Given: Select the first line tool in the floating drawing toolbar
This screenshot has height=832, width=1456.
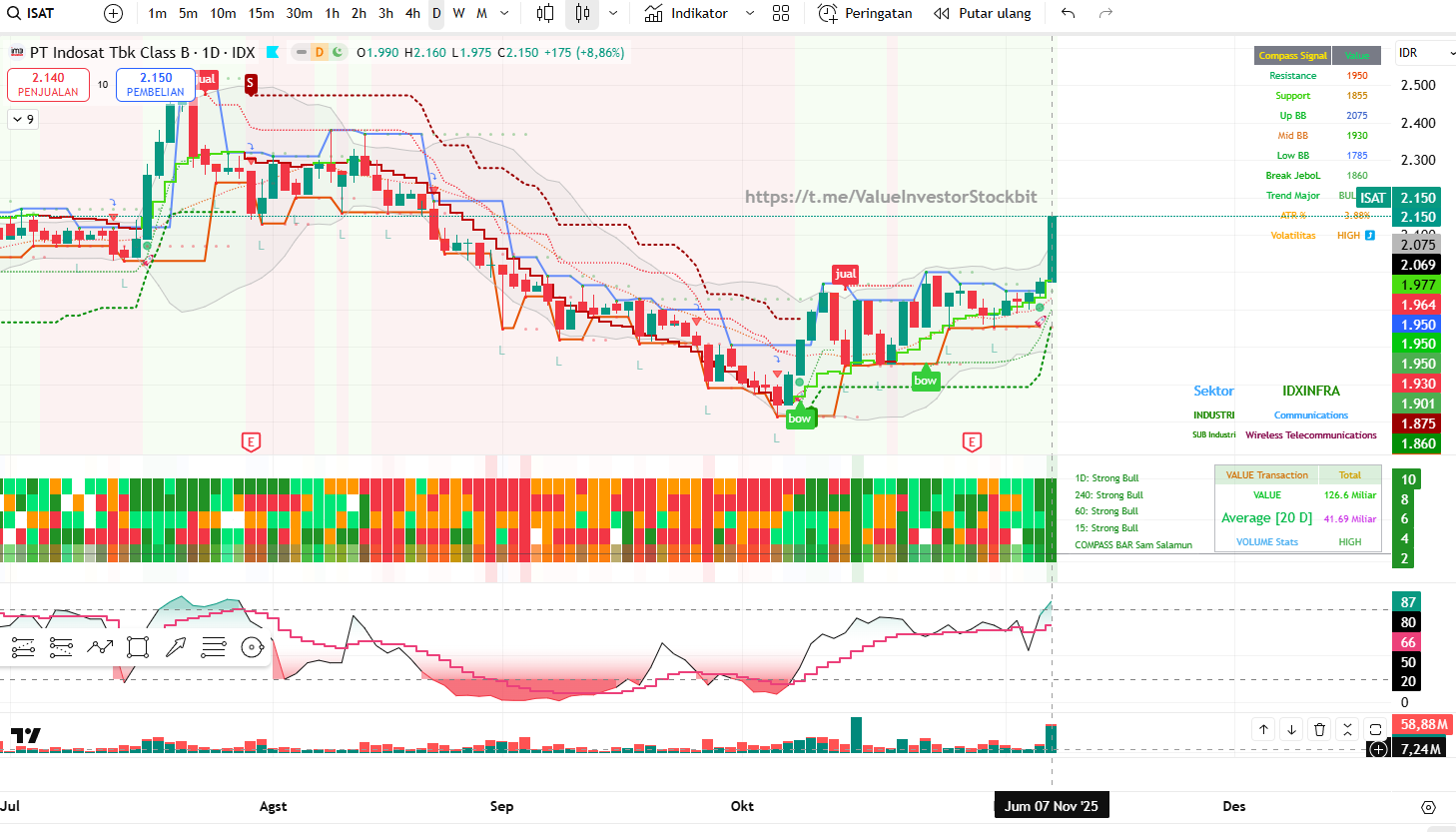Looking at the screenshot, I should [23, 647].
